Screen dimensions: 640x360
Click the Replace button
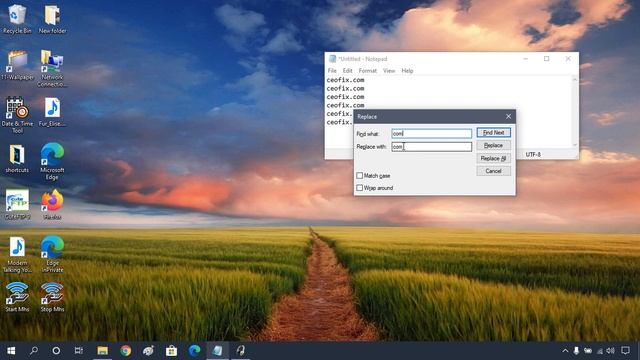[493, 145]
